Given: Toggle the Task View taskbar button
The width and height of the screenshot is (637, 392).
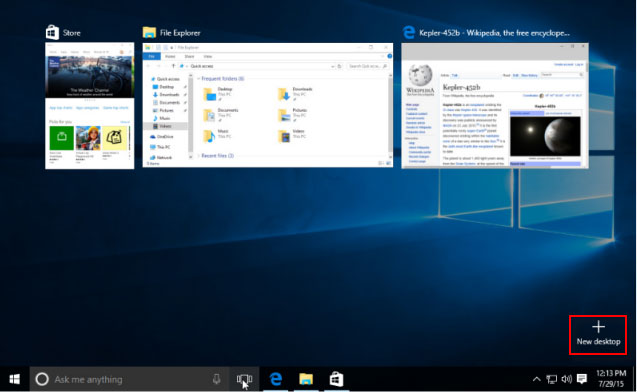Looking at the screenshot, I should [x=245, y=379].
